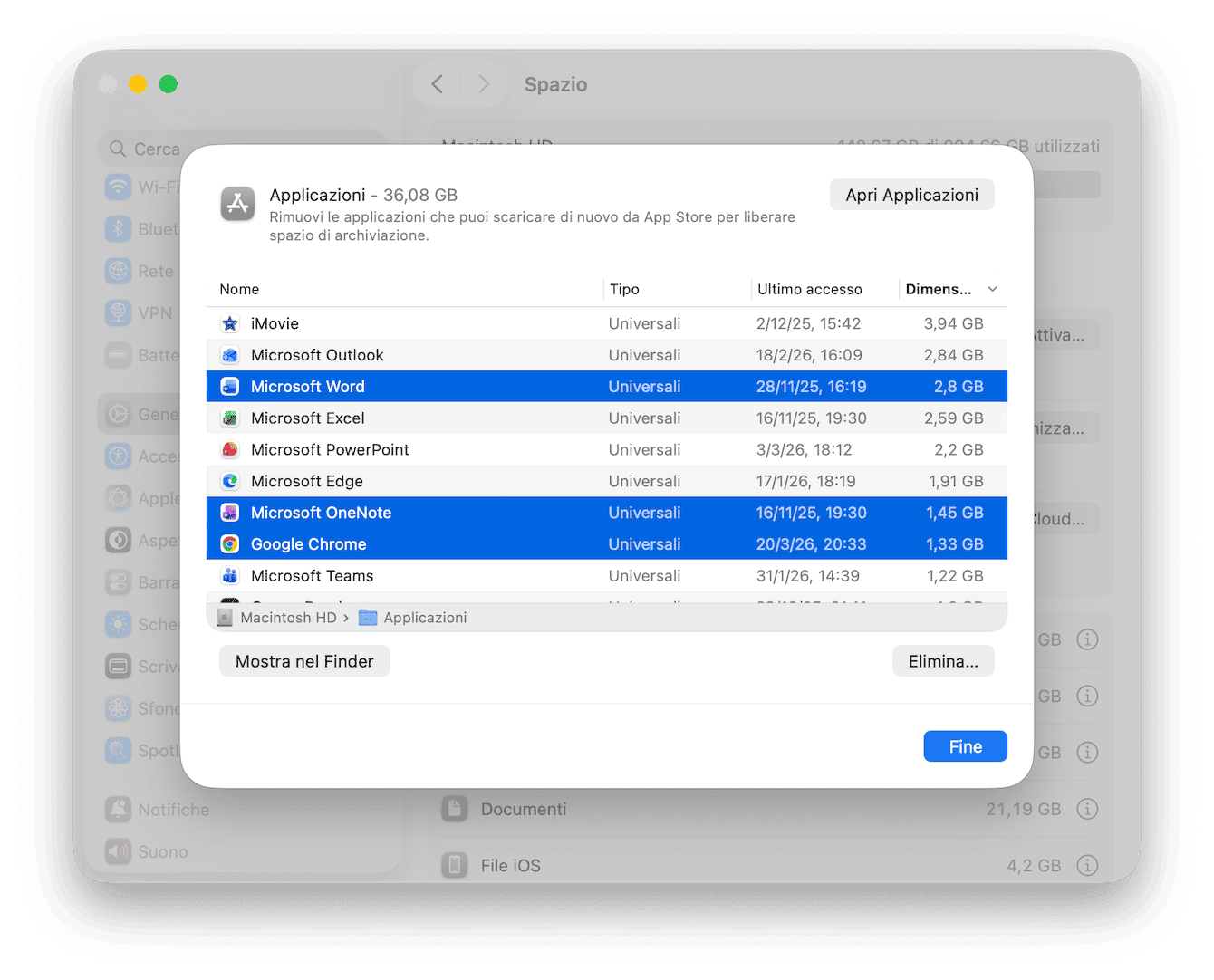The height and width of the screenshot is (980, 1214).
Task: Click the File iOS row in Spazio
Action: coord(771,865)
